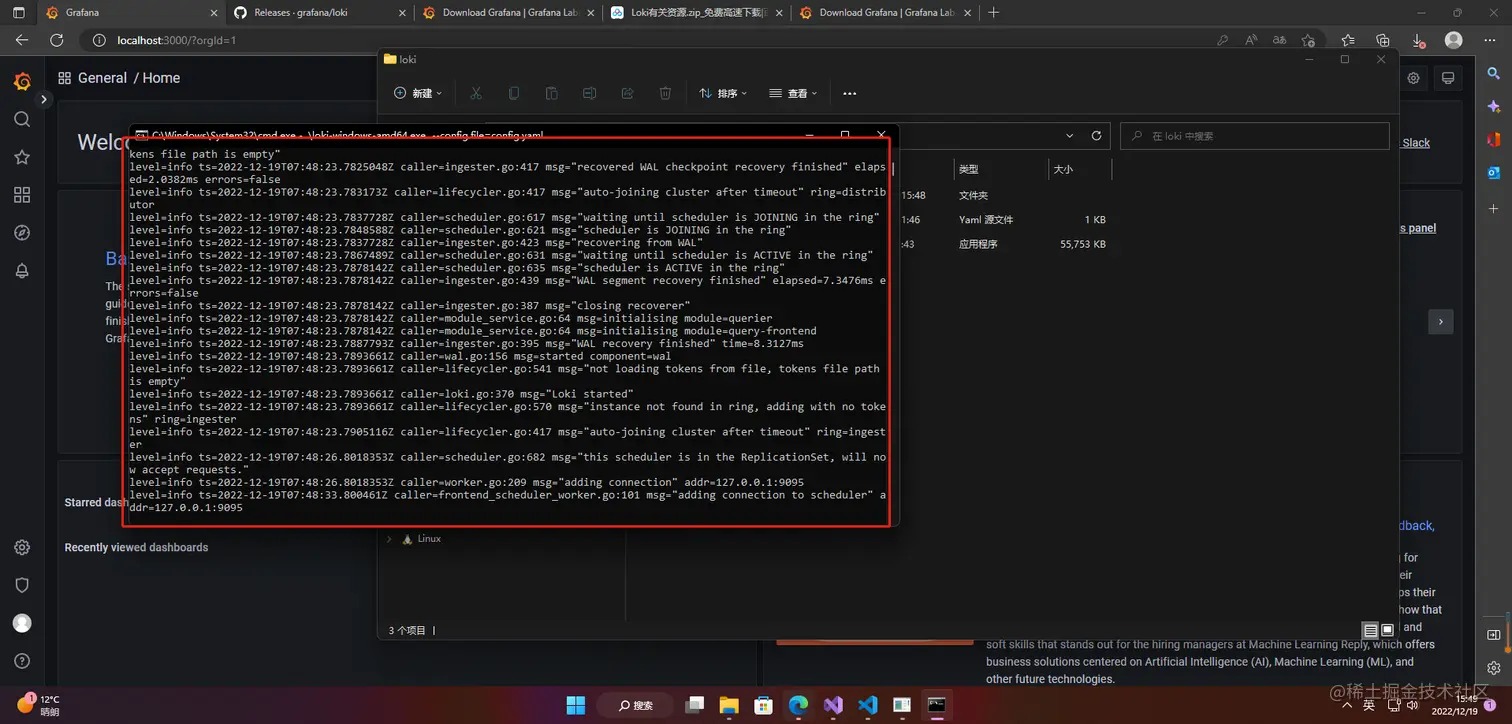Open Alerting bell icon in sidebar

(x=22, y=271)
